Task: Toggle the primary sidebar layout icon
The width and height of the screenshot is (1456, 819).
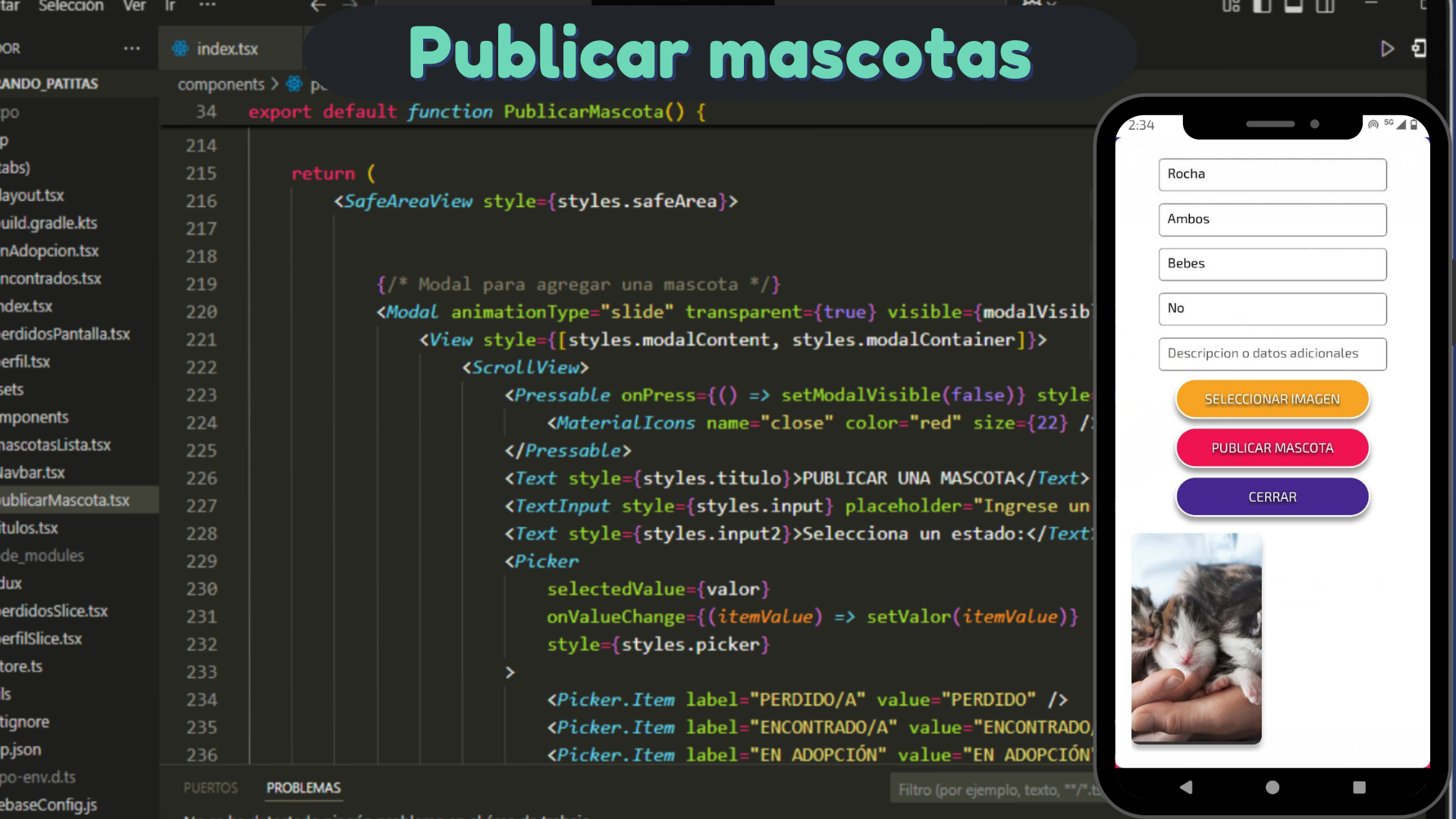Action: point(1262,6)
